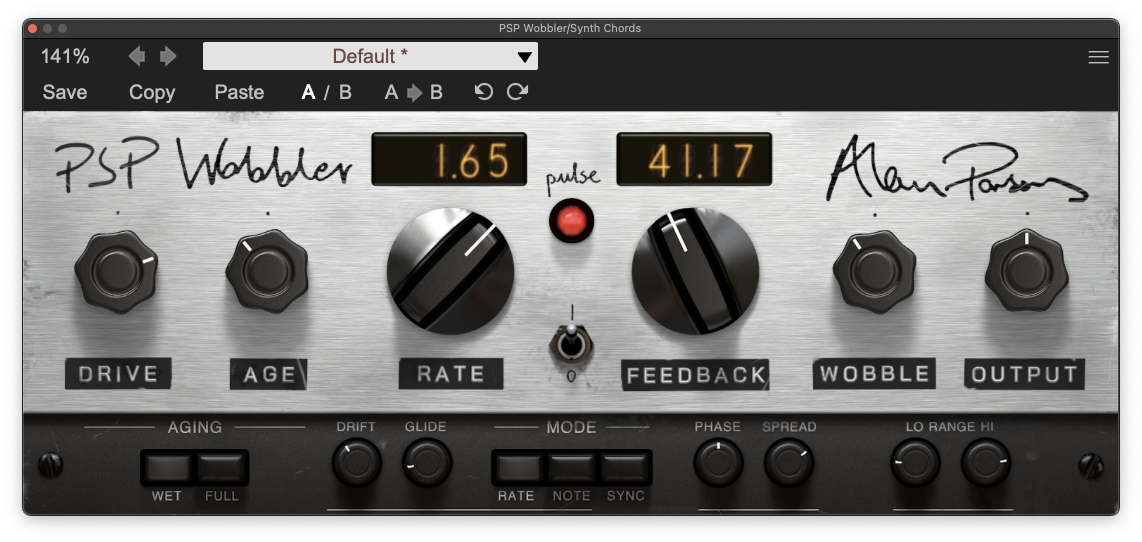Click the large FEEDBACK knob
The width and height of the screenshot is (1142, 542).
coord(695,271)
